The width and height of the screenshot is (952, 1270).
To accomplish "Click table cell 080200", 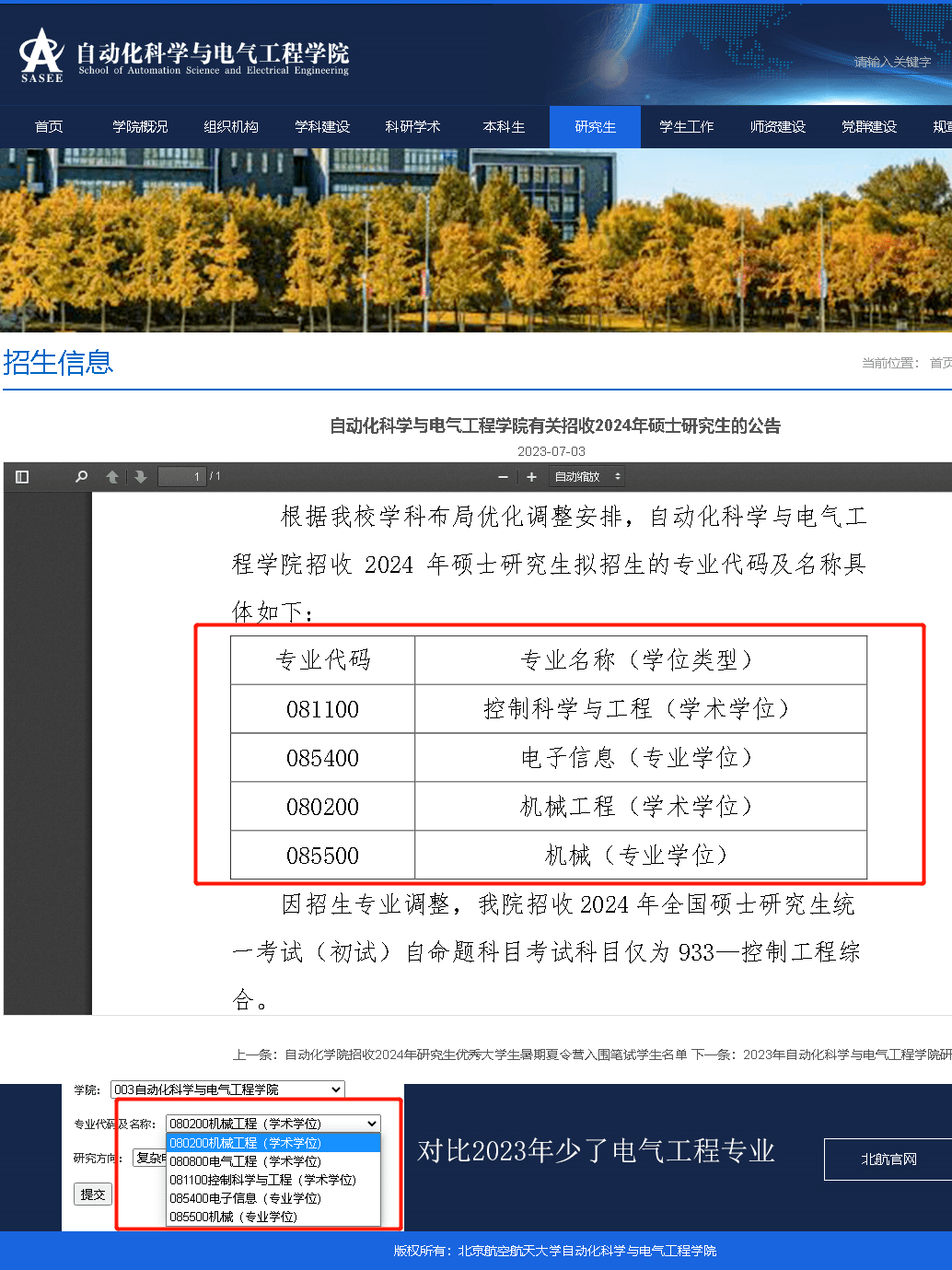I will click(x=322, y=807).
